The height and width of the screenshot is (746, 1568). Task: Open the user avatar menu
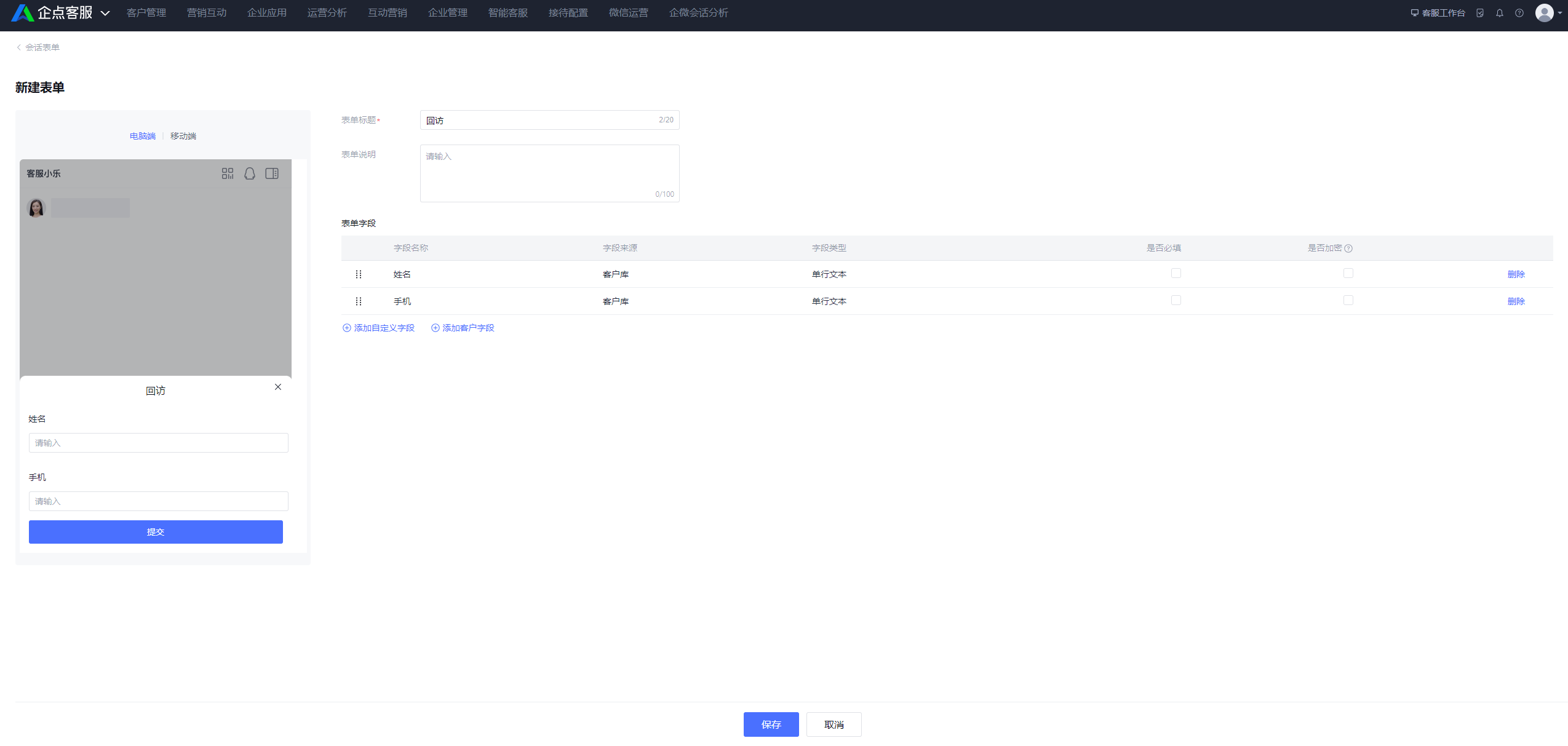click(x=1545, y=13)
